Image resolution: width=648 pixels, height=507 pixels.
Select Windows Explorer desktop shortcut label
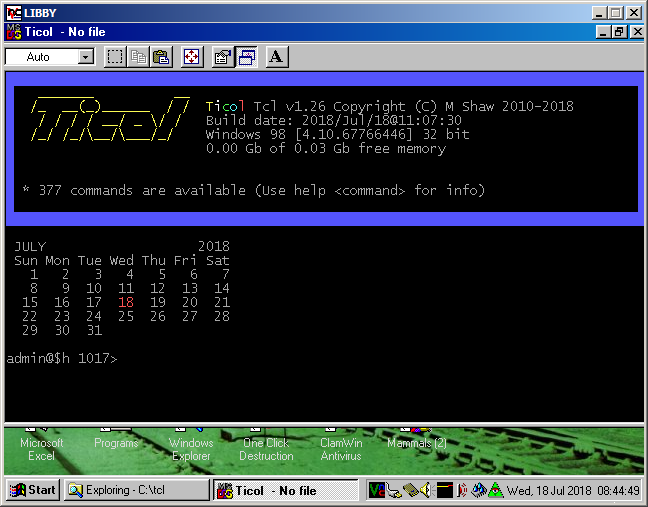pyautogui.click(x=191, y=449)
